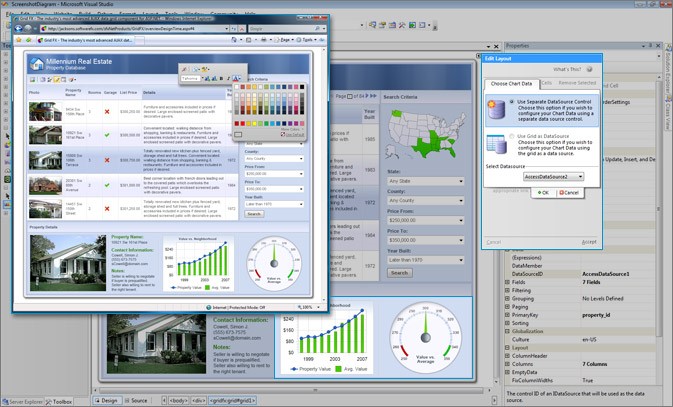Click the red X Garage icon in first property row
673x407 pixels.
pyautogui.click(x=107, y=112)
